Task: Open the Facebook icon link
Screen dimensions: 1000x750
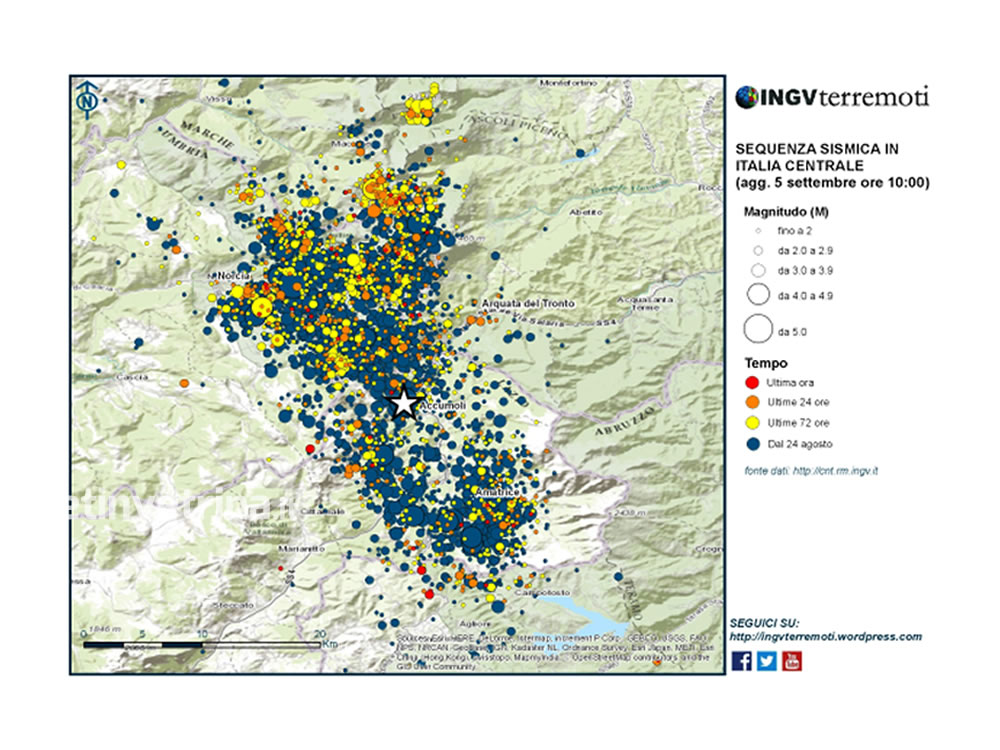Action: [x=742, y=661]
